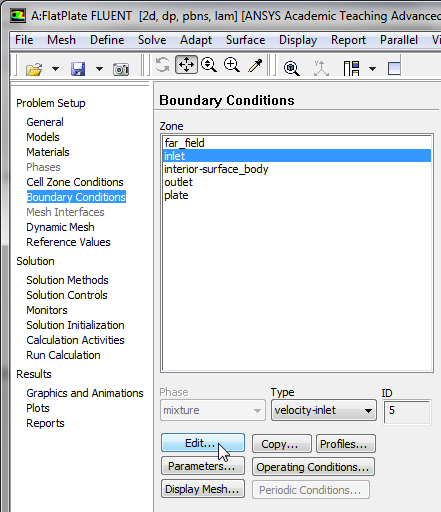Open the Type velocity-inlet dropdown

point(324,410)
